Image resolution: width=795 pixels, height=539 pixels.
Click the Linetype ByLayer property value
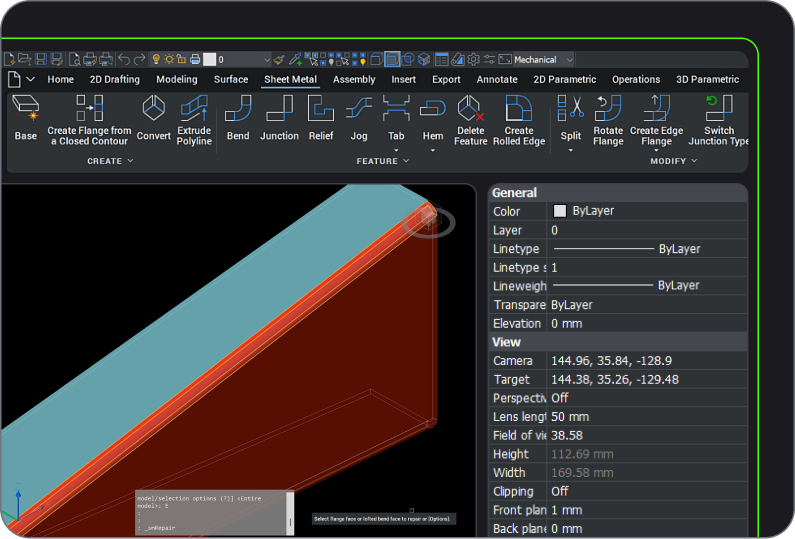point(646,249)
